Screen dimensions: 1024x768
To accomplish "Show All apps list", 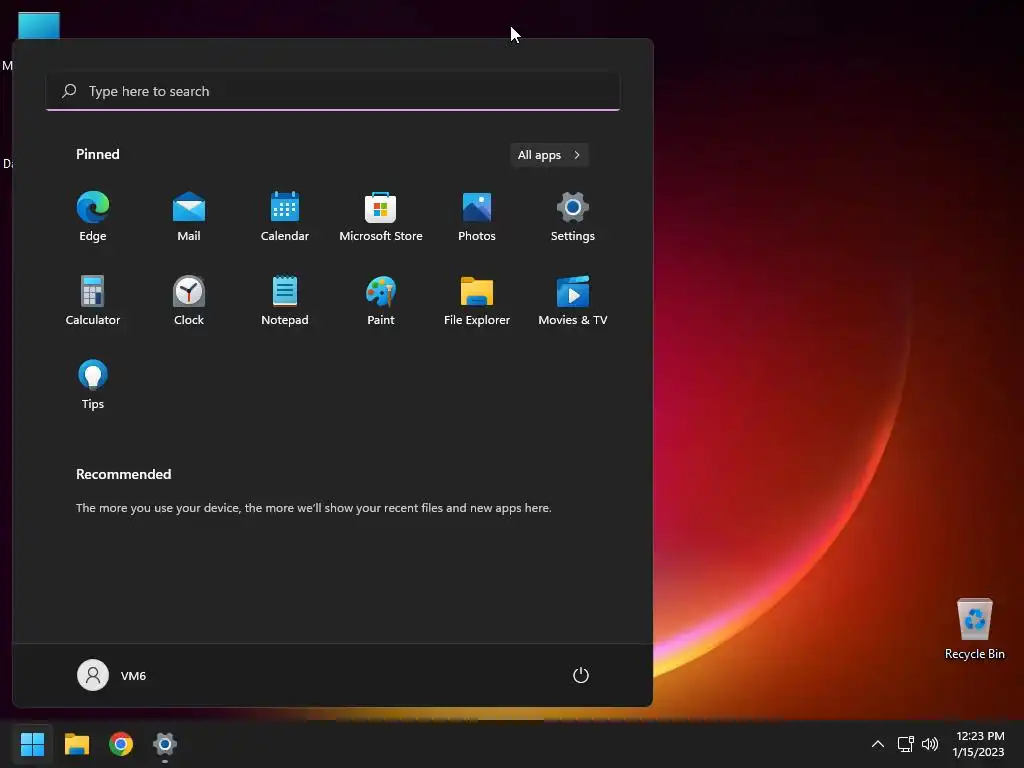I will pyautogui.click(x=549, y=155).
